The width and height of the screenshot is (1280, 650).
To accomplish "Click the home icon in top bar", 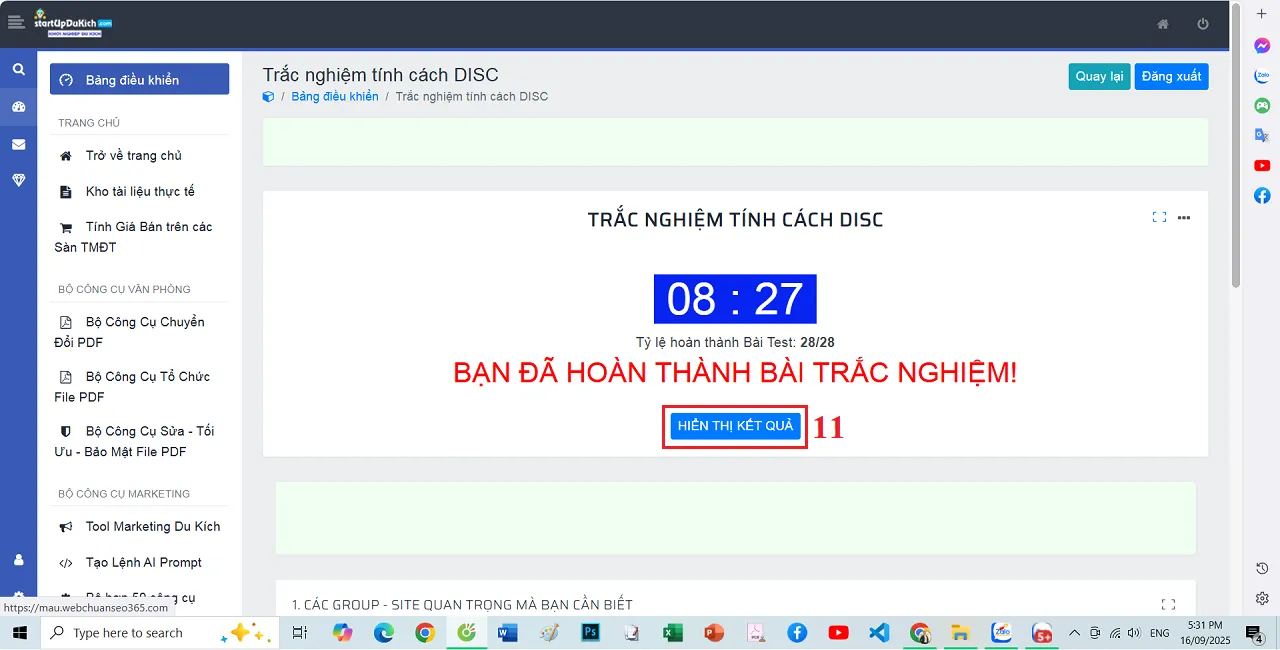I will tap(1163, 24).
